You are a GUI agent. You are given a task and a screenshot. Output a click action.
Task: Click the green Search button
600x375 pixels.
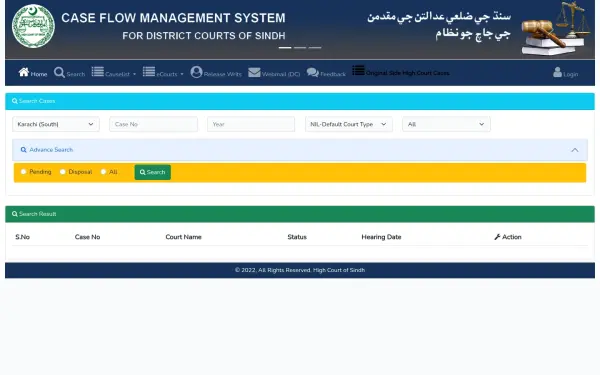tap(153, 172)
